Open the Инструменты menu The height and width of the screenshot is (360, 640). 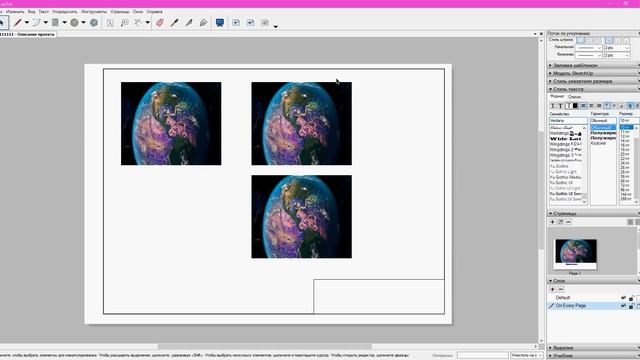94,12
